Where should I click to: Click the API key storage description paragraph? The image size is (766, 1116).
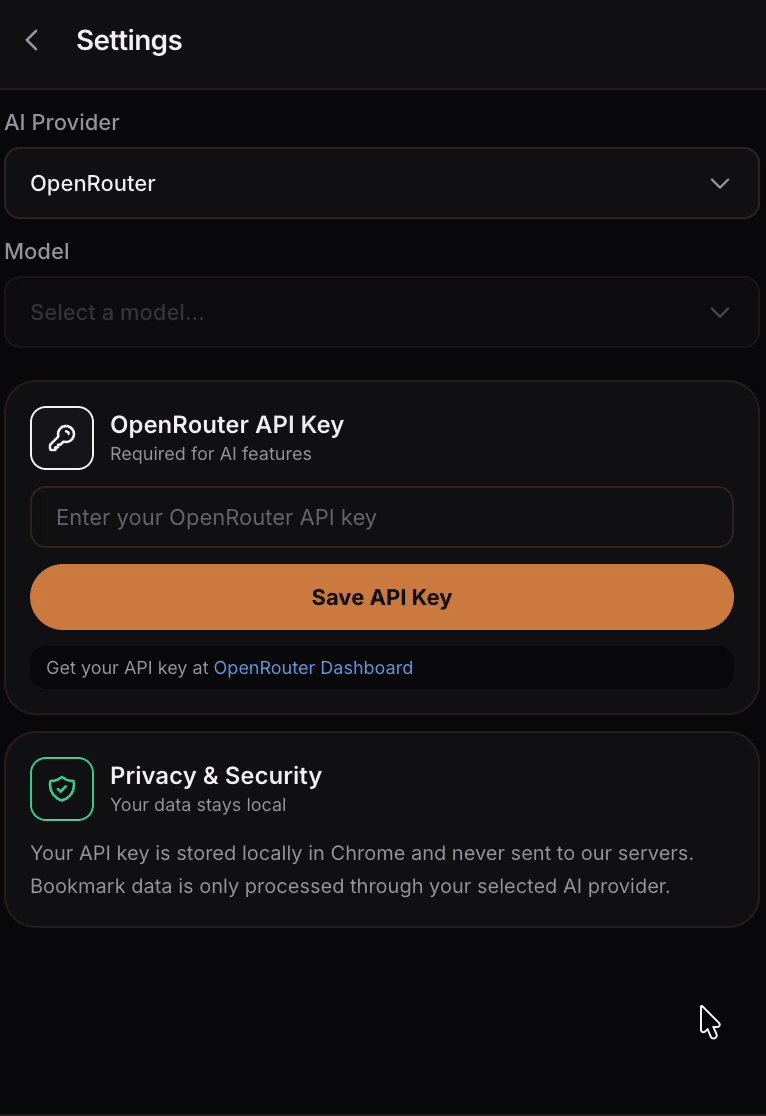tap(362, 870)
